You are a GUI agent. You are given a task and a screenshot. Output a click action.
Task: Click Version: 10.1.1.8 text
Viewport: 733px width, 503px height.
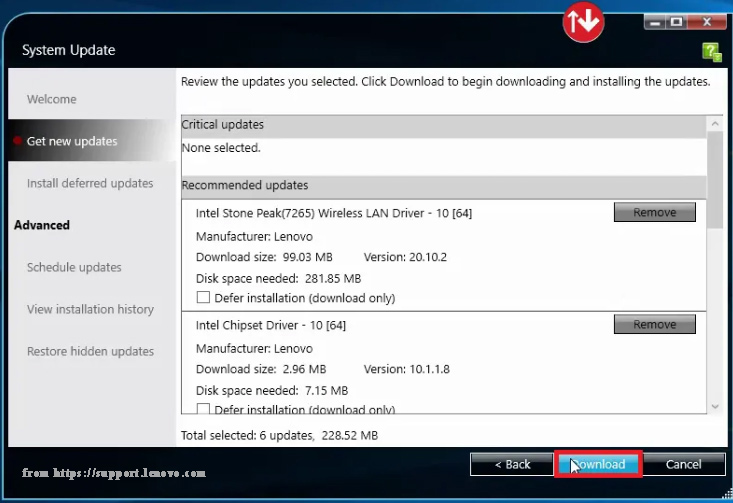coord(407,369)
